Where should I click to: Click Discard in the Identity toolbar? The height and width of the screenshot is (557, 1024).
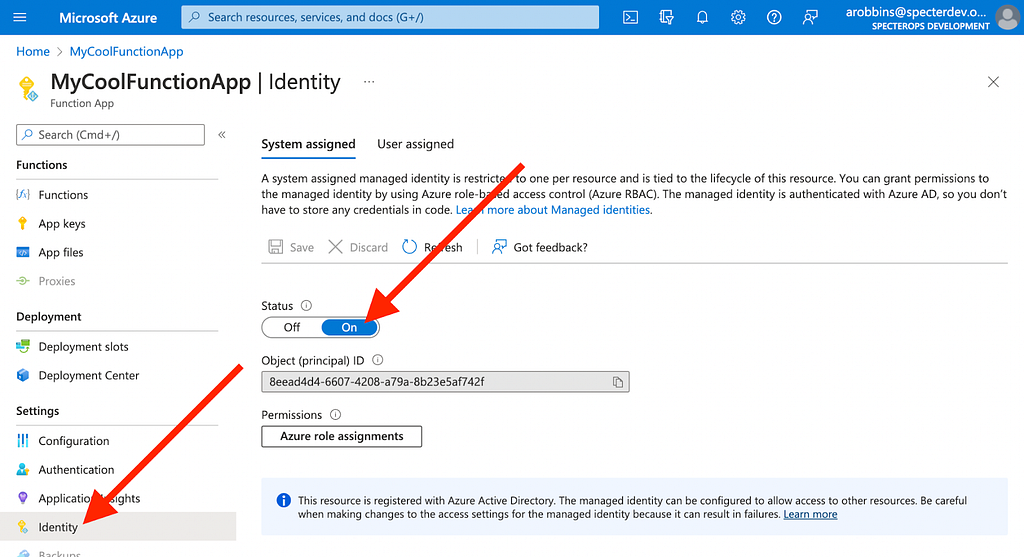point(358,247)
